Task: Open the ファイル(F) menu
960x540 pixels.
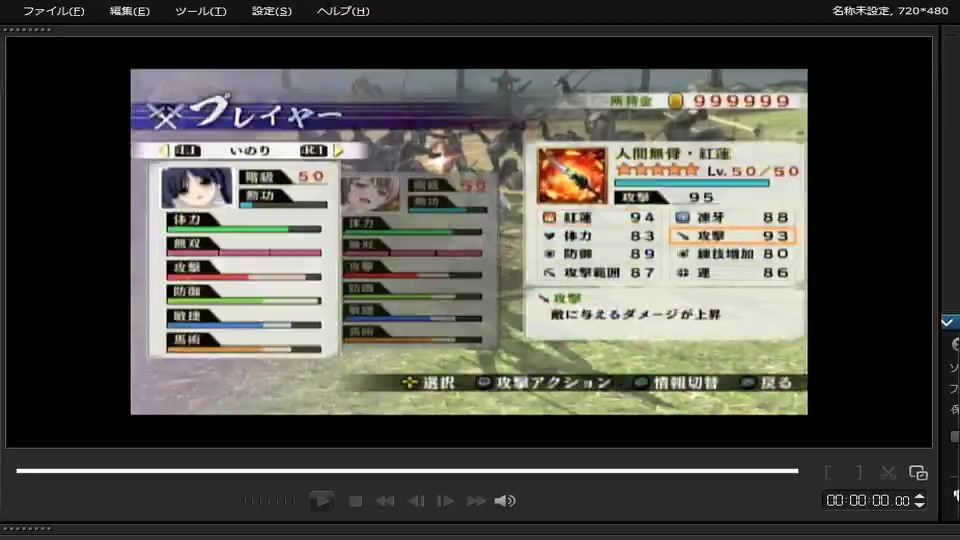Action: tap(53, 11)
